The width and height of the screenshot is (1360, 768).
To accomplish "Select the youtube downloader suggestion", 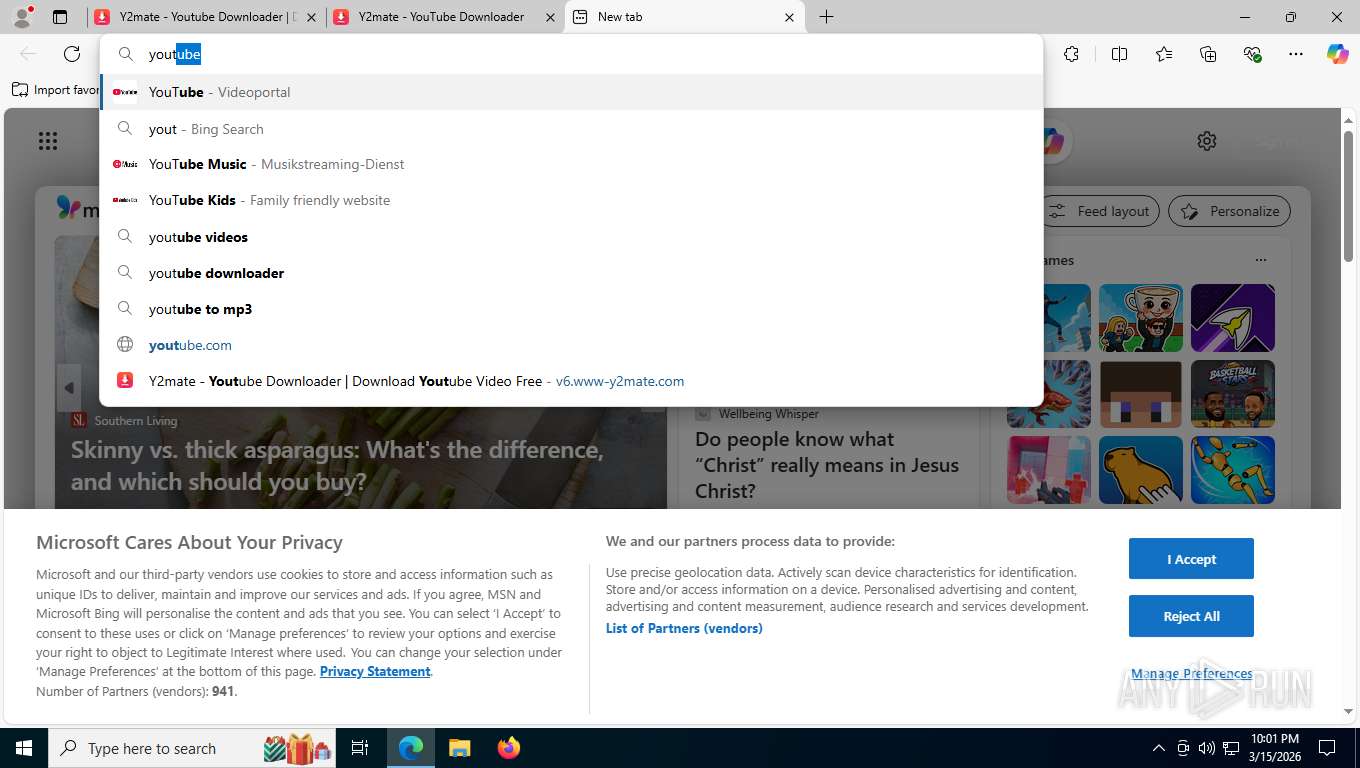I will (571, 273).
